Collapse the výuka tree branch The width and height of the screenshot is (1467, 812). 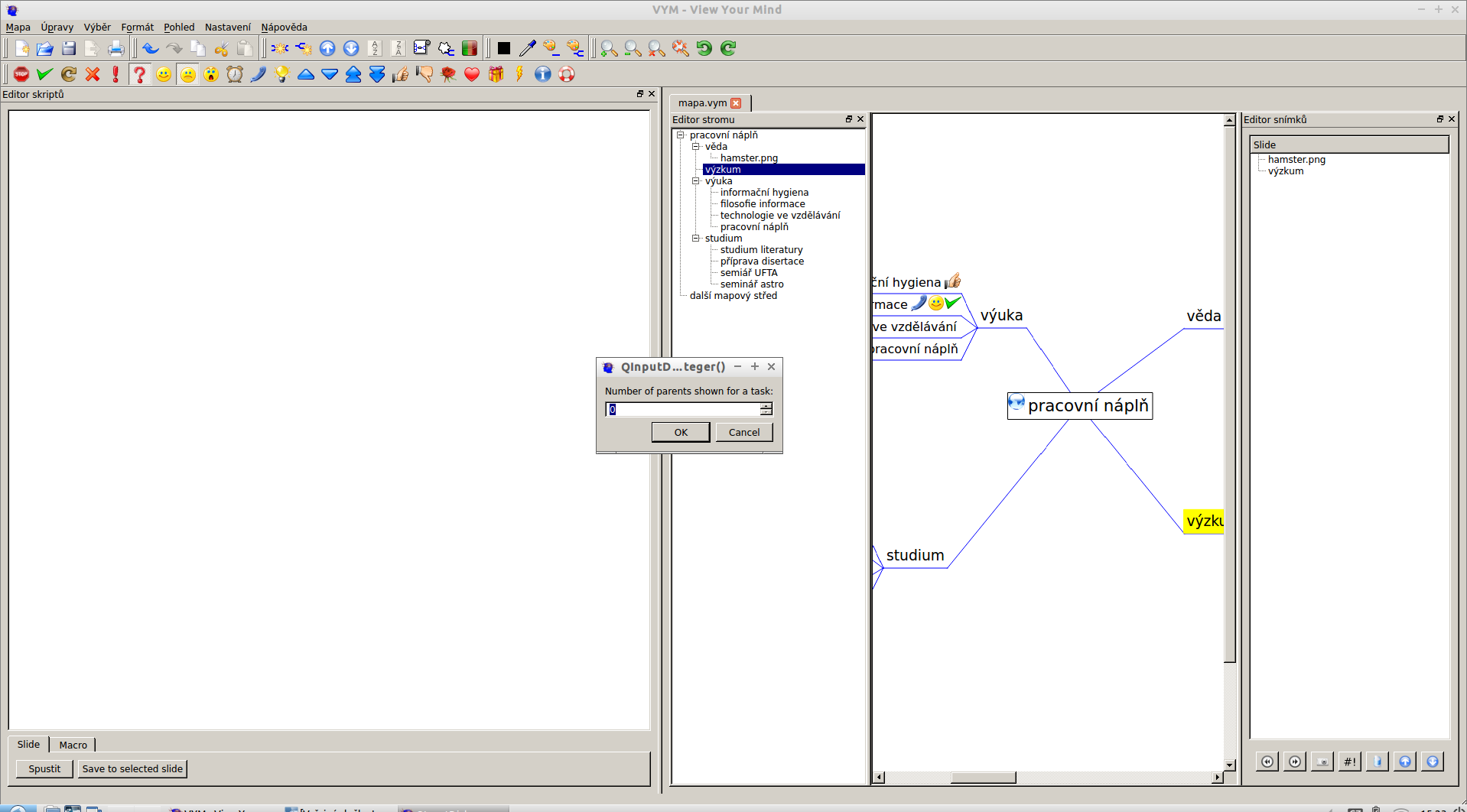696,181
